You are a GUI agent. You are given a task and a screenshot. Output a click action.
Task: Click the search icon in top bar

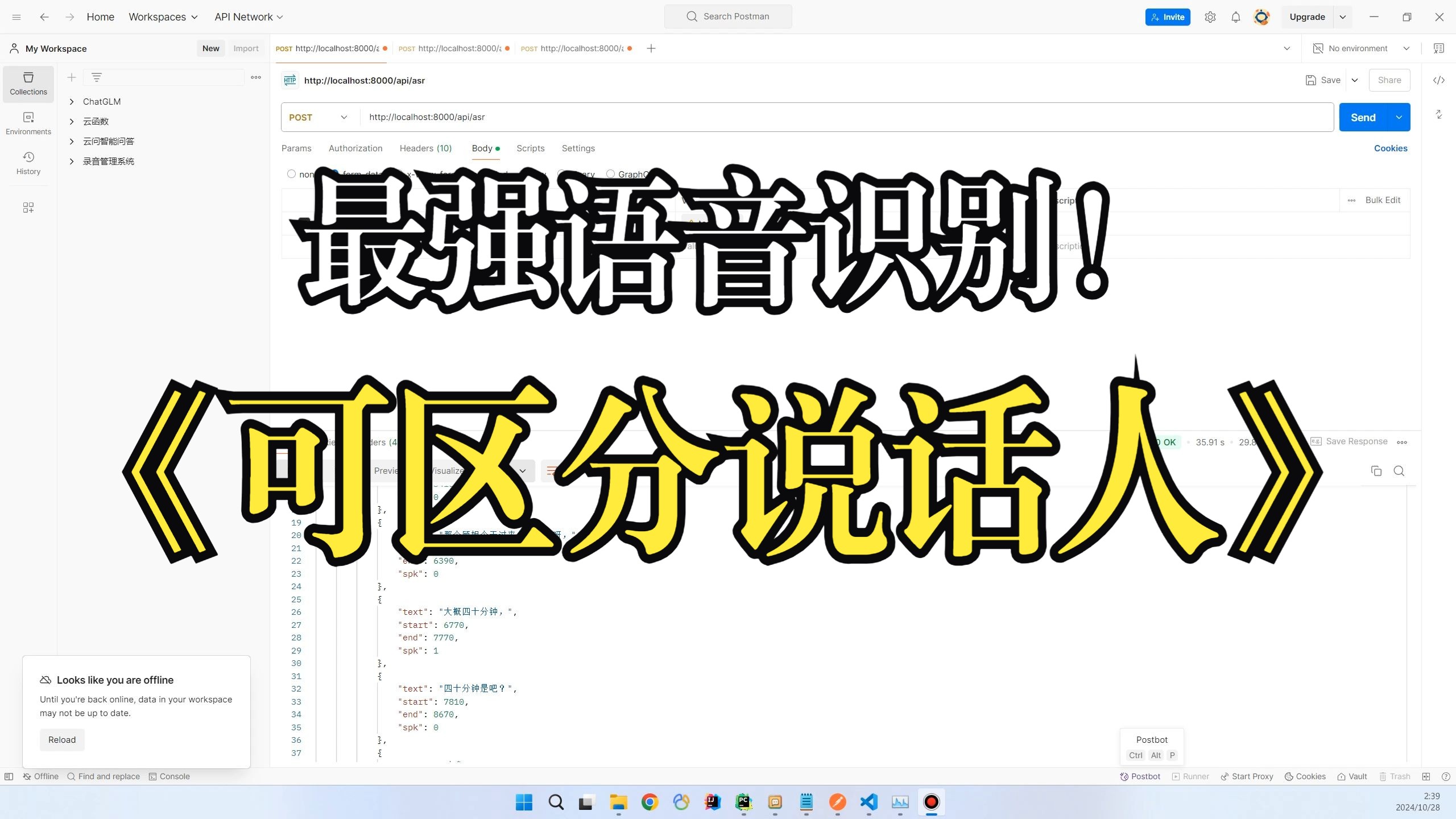coord(693,17)
